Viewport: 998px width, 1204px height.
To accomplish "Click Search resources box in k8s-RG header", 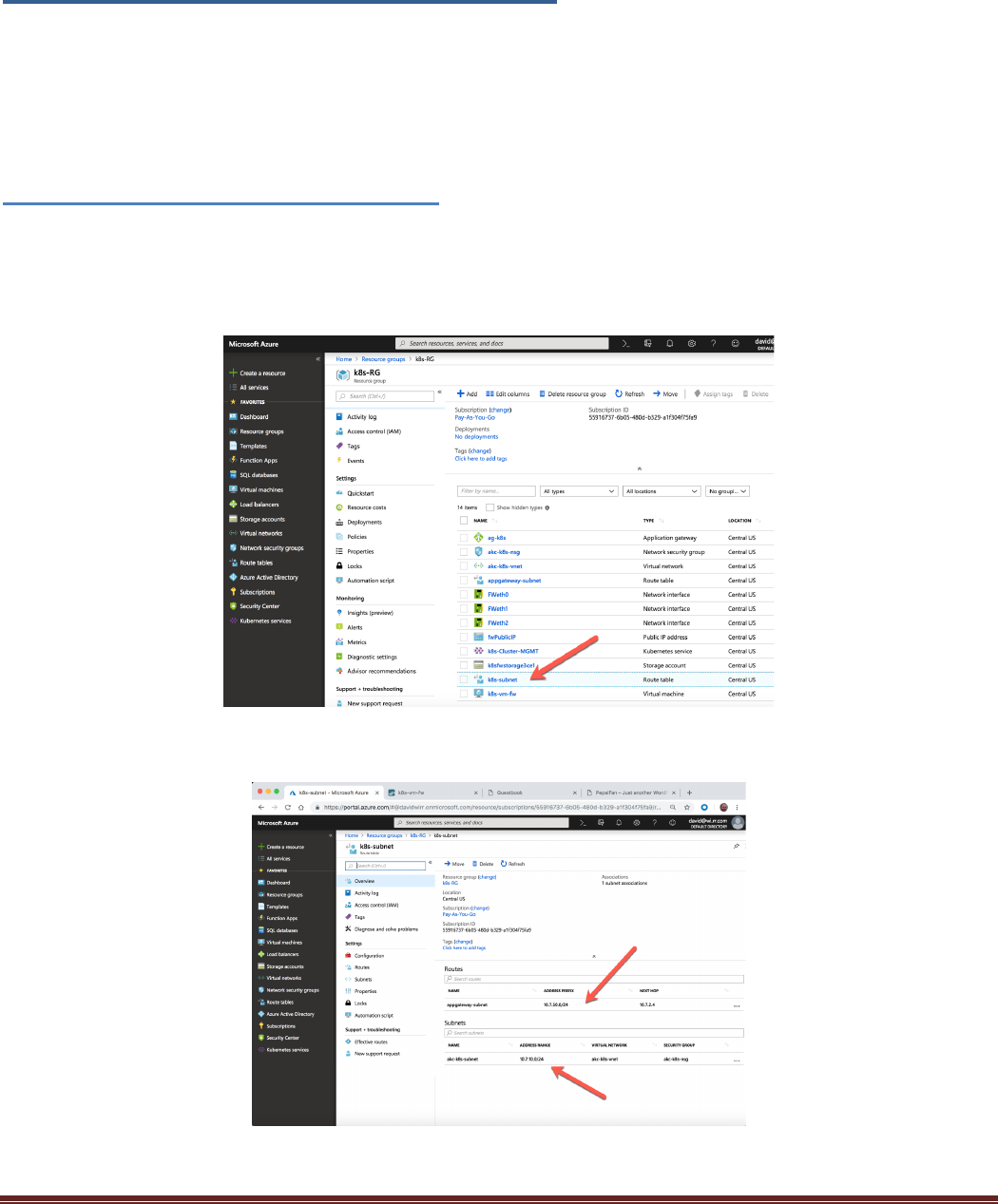I will pyautogui.click(x=502, y=344).
